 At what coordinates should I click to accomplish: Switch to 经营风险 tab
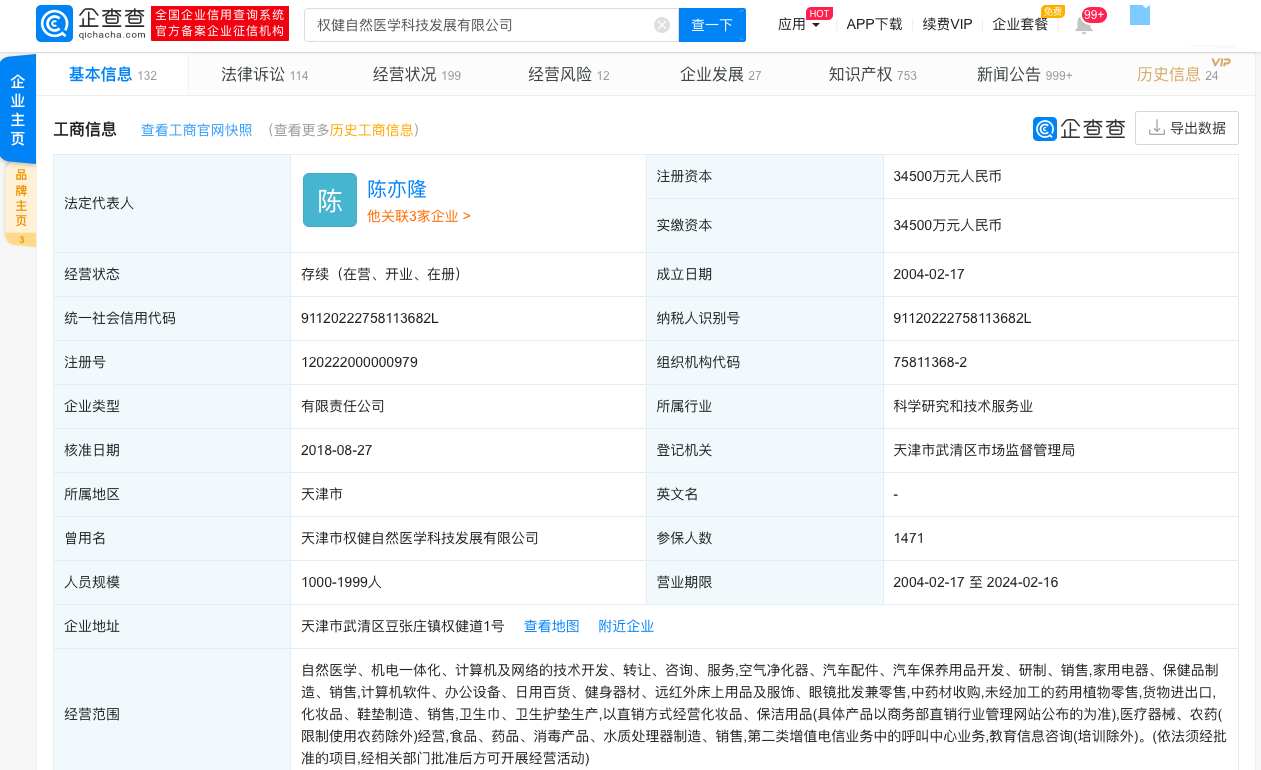click(x=568, y=75)
